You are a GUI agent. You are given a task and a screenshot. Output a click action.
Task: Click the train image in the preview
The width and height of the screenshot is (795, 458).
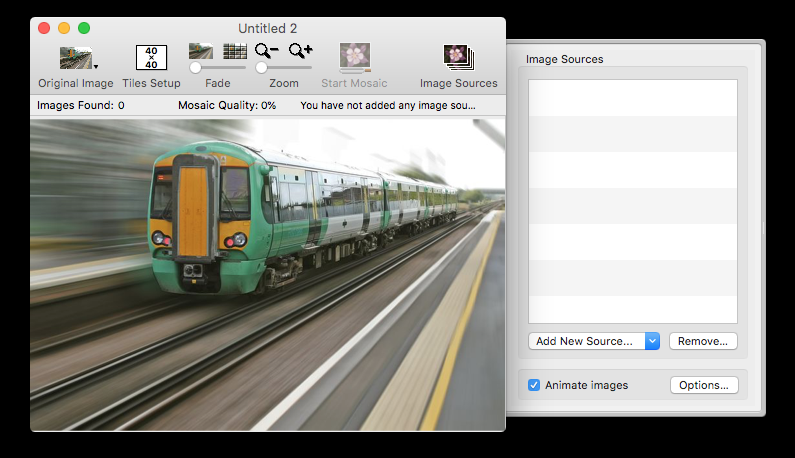pyautogui.click(x=268, y=274)
